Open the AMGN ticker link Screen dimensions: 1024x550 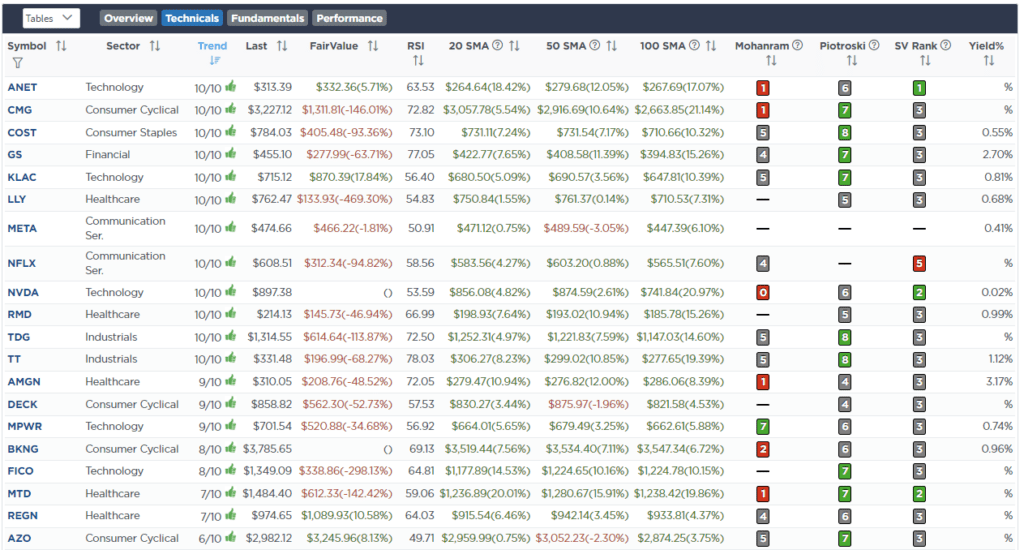coord(24,381)
